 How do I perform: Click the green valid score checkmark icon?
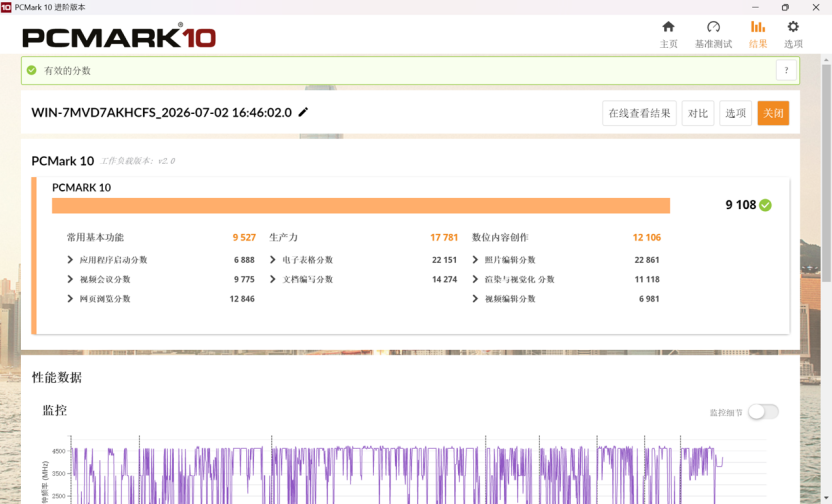(x=32, y=70)
